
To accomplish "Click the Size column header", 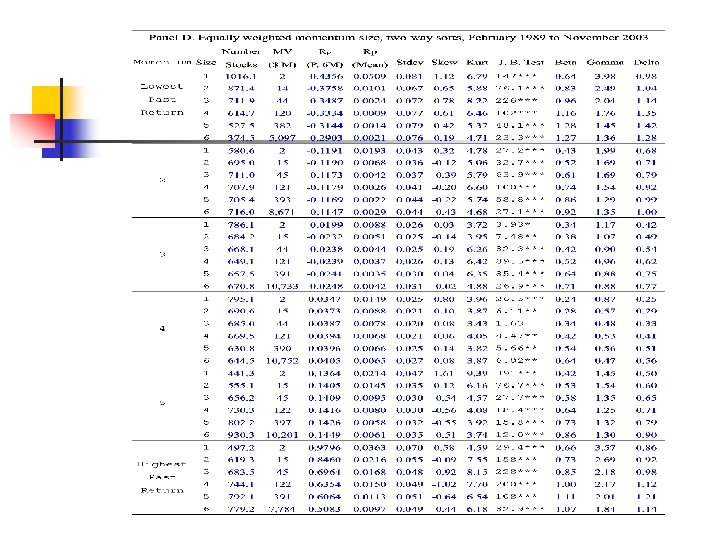I will point(206,62).
